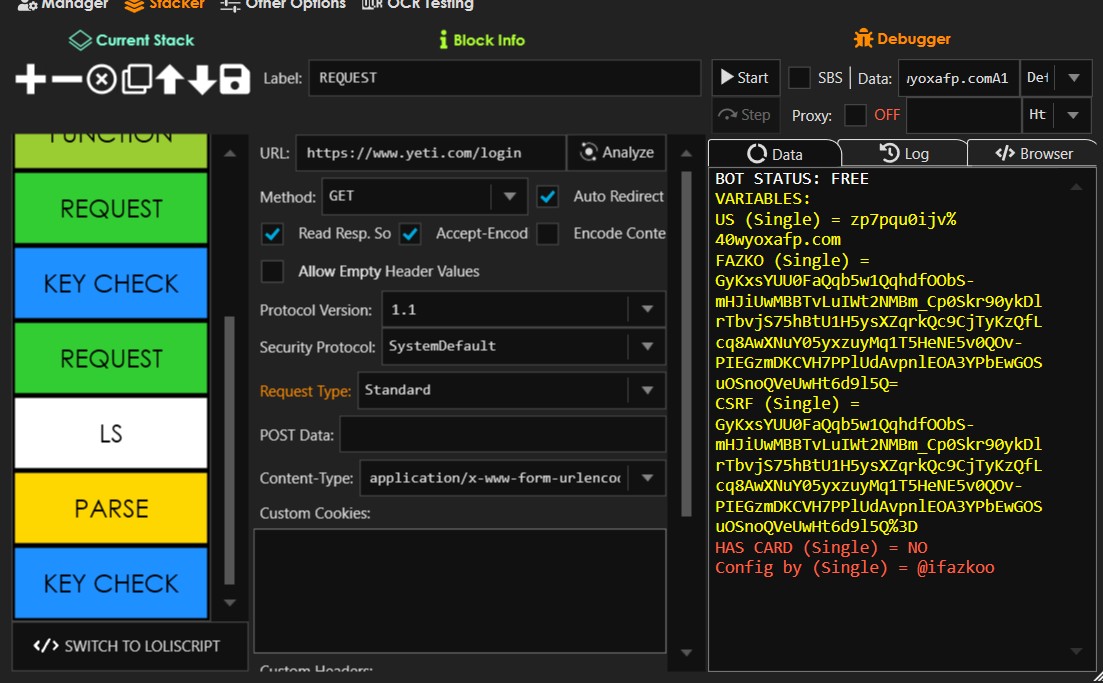Click the Start debugger button

point(744,78)
